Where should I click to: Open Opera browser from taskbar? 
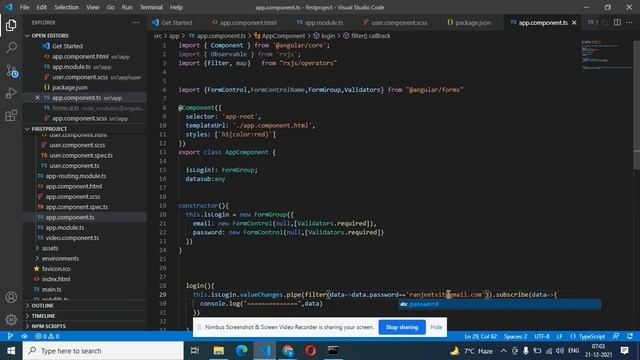[x=311, y=351]
